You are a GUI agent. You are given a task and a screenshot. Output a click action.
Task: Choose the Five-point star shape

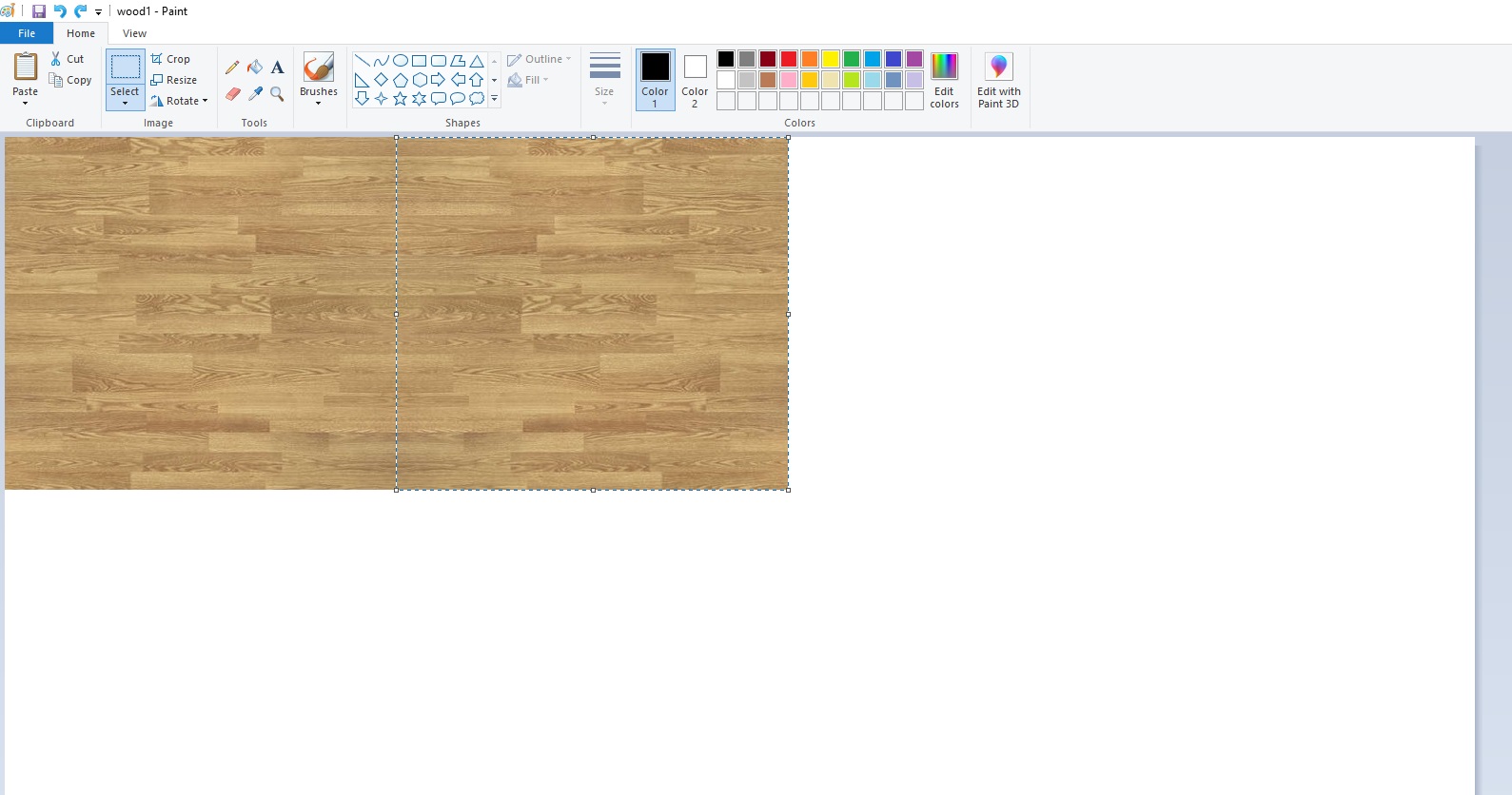tap(401, 98)
